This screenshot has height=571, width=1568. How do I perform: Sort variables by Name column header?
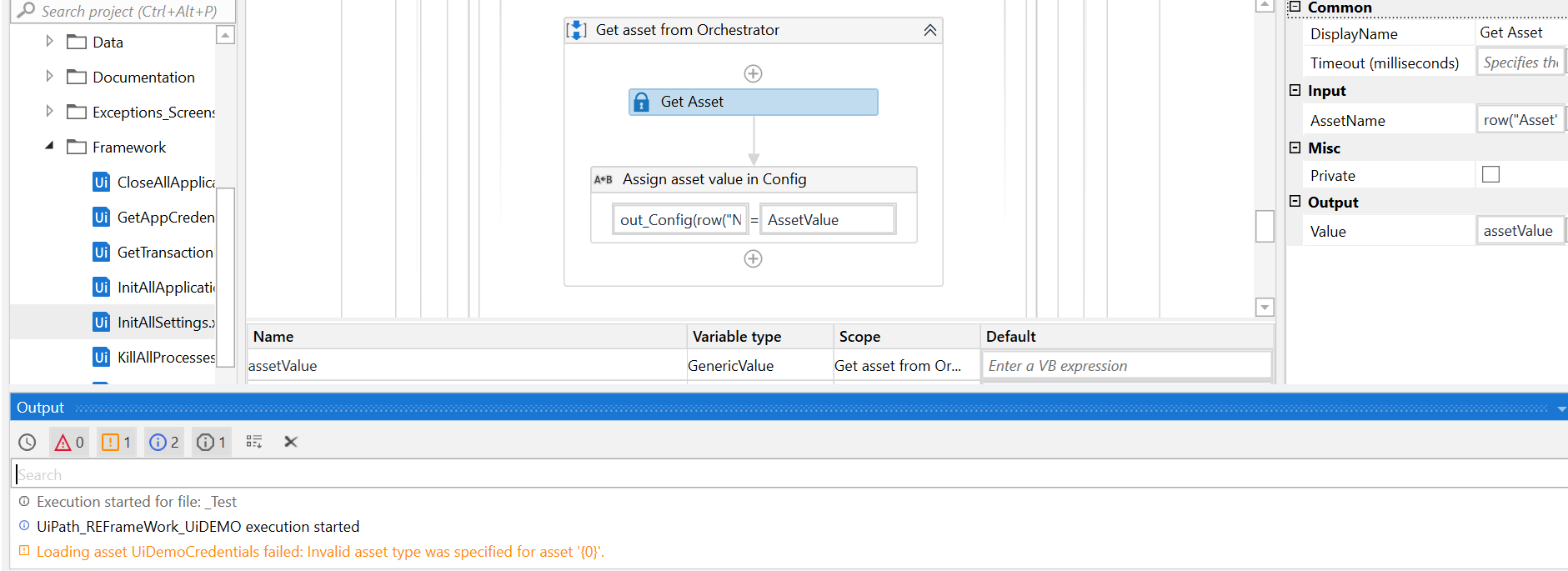(x=467, y=336)
